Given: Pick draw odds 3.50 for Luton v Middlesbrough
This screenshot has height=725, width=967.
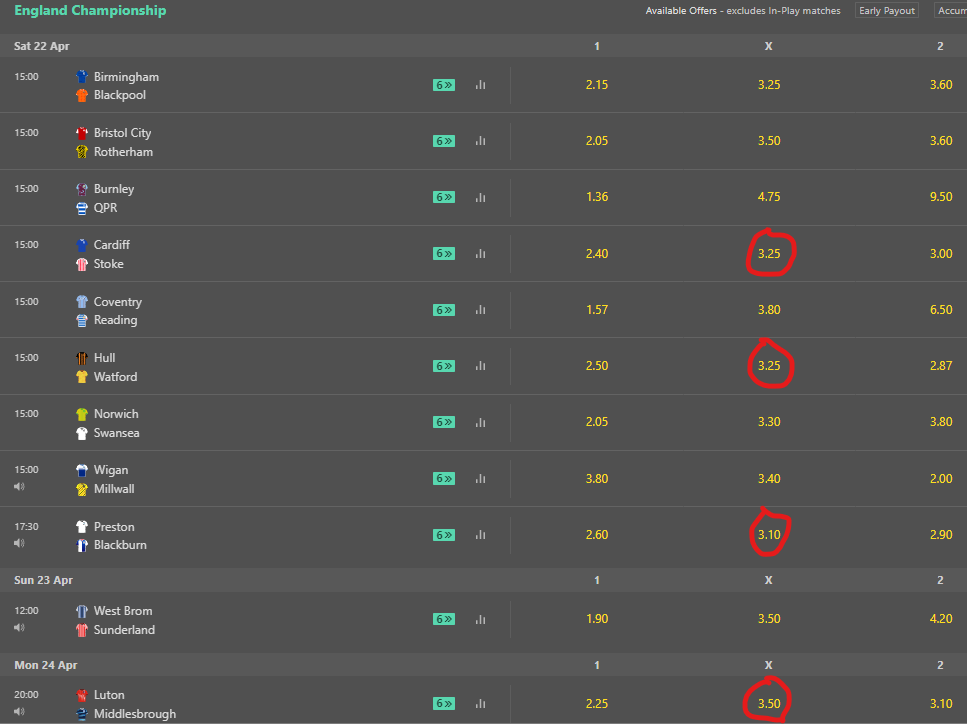Looking at the screenshot, I should pos(769,703).
